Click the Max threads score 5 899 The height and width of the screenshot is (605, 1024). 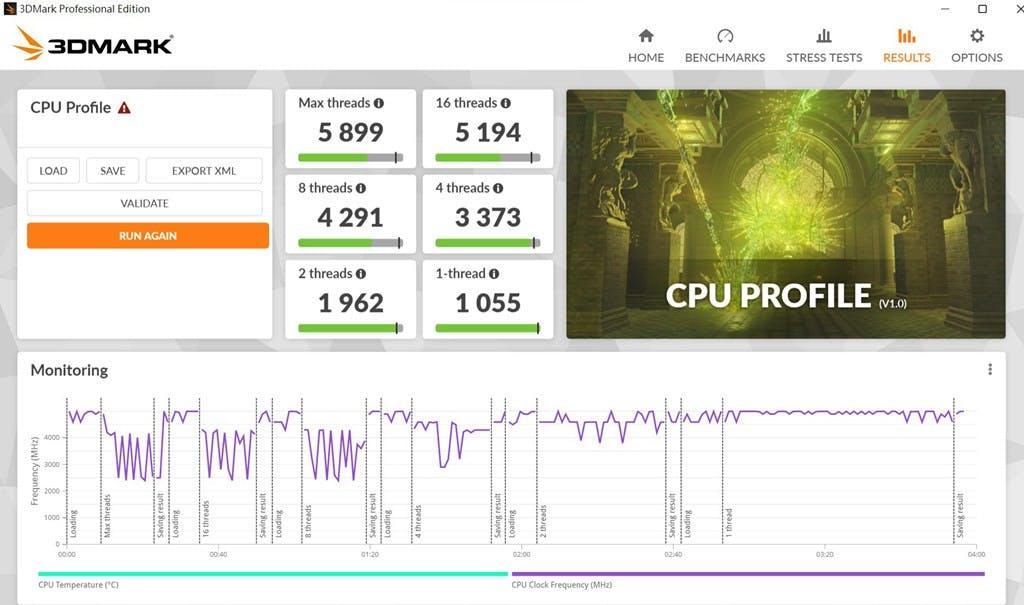[x=351, y=133]
